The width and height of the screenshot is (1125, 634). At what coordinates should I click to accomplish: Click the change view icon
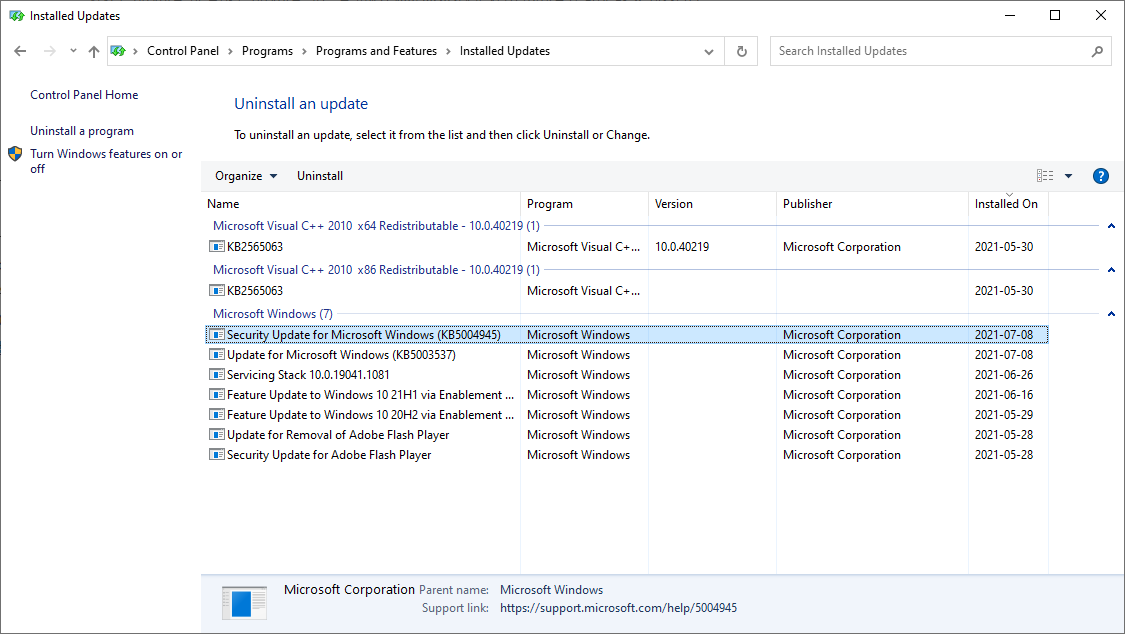[x=1045, y=176]
